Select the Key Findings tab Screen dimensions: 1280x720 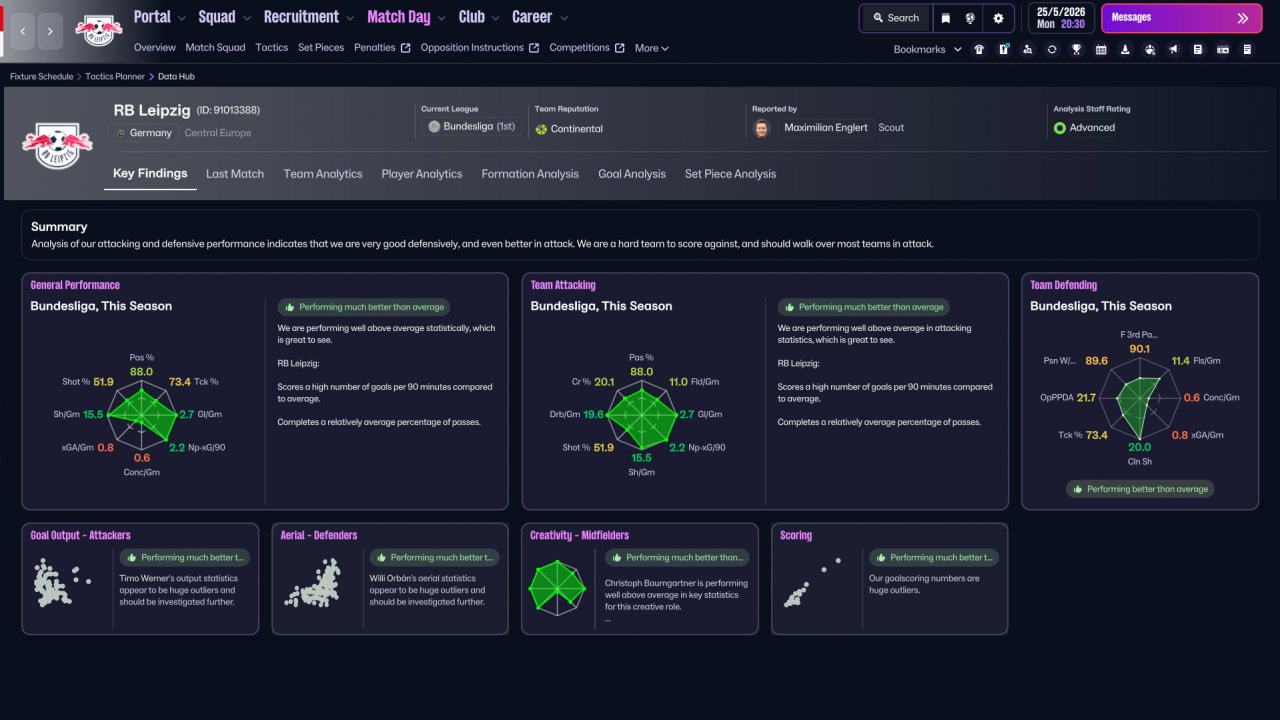150,173
